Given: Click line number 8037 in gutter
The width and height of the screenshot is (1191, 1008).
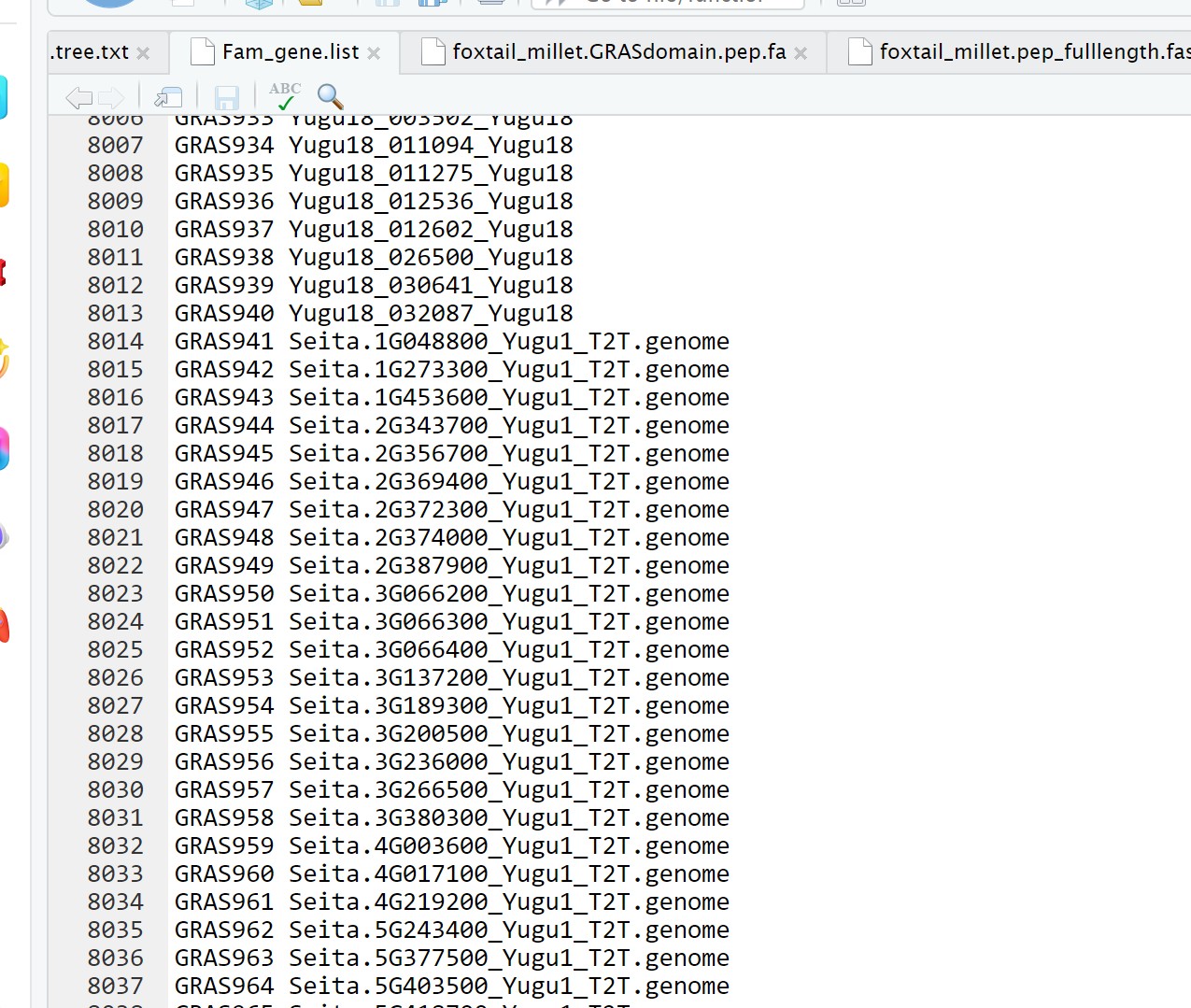Looking at the screenshot, I should point(116,987).
